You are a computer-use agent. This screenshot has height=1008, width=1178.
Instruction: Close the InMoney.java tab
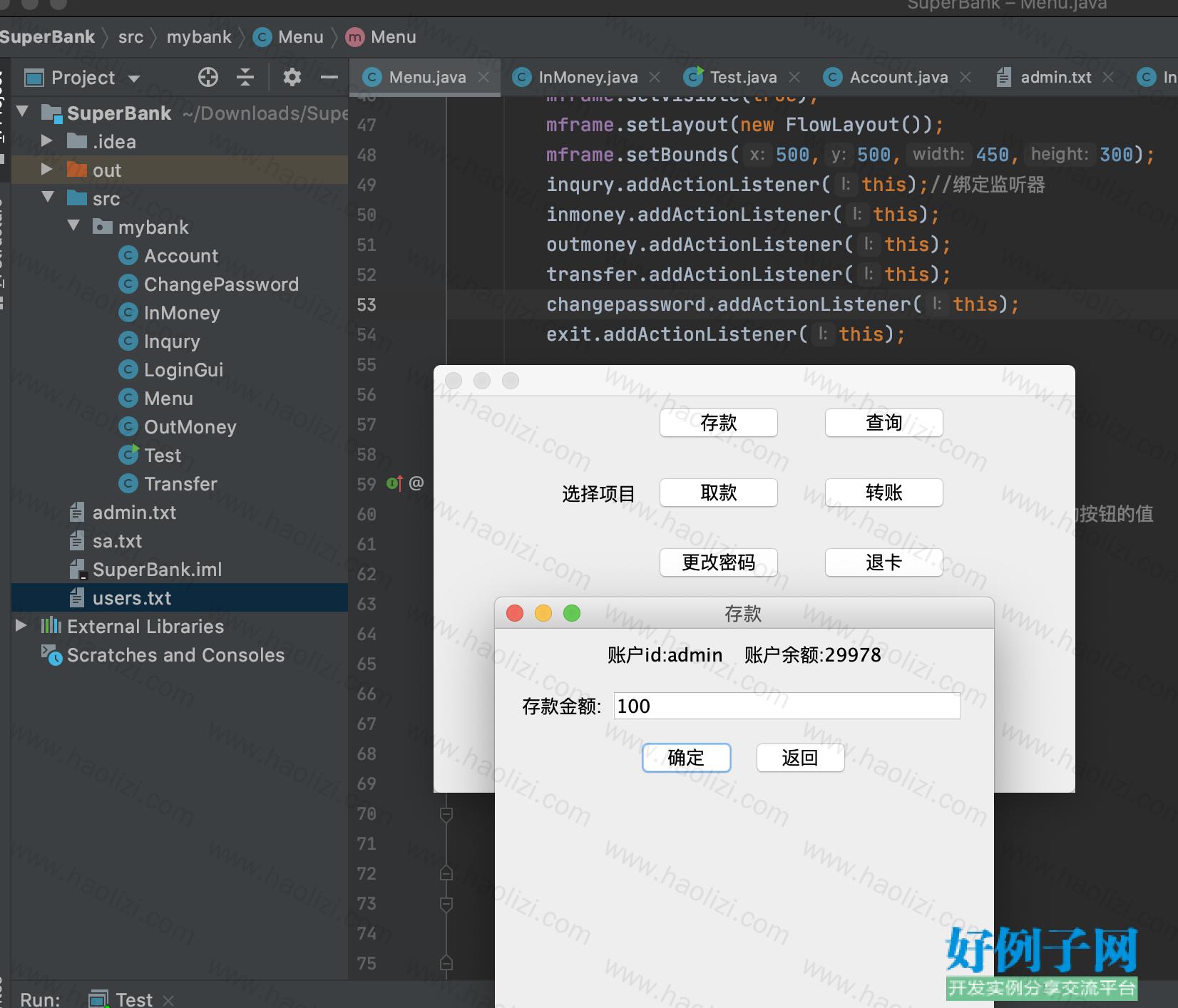[x=655, y=77]
